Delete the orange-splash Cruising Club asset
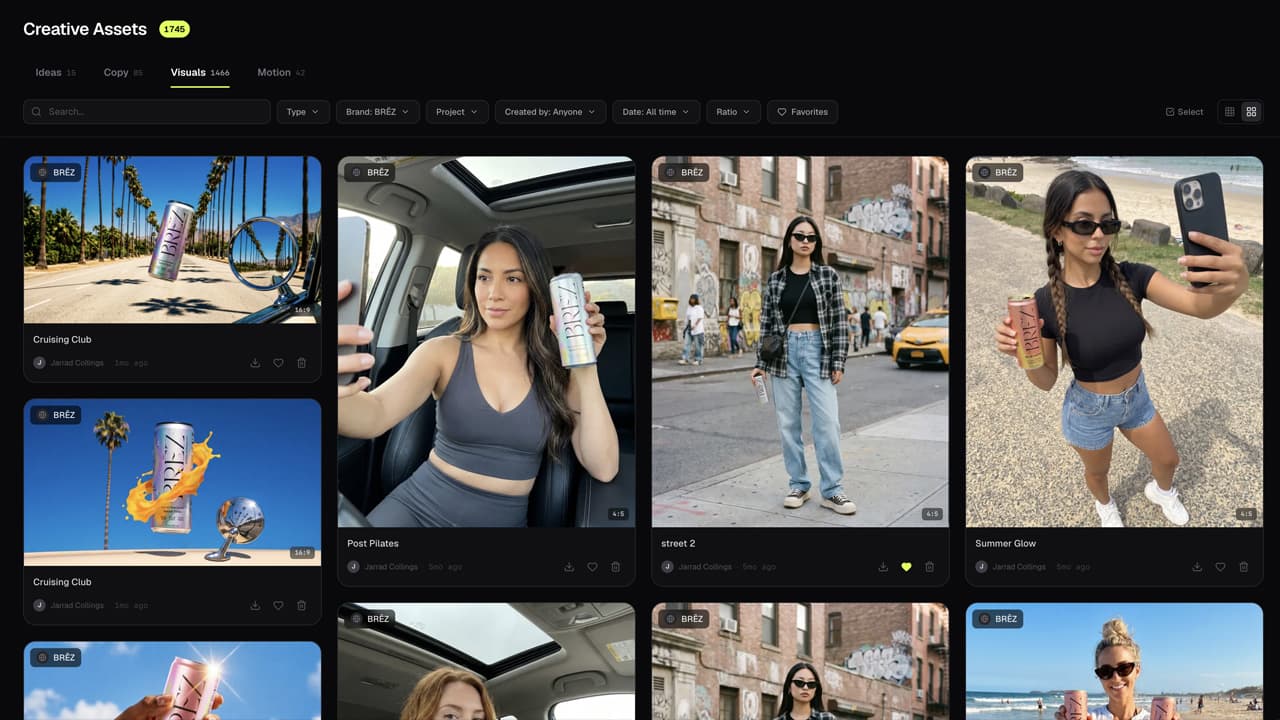1280x720 pixels. [x=302, y=605]
